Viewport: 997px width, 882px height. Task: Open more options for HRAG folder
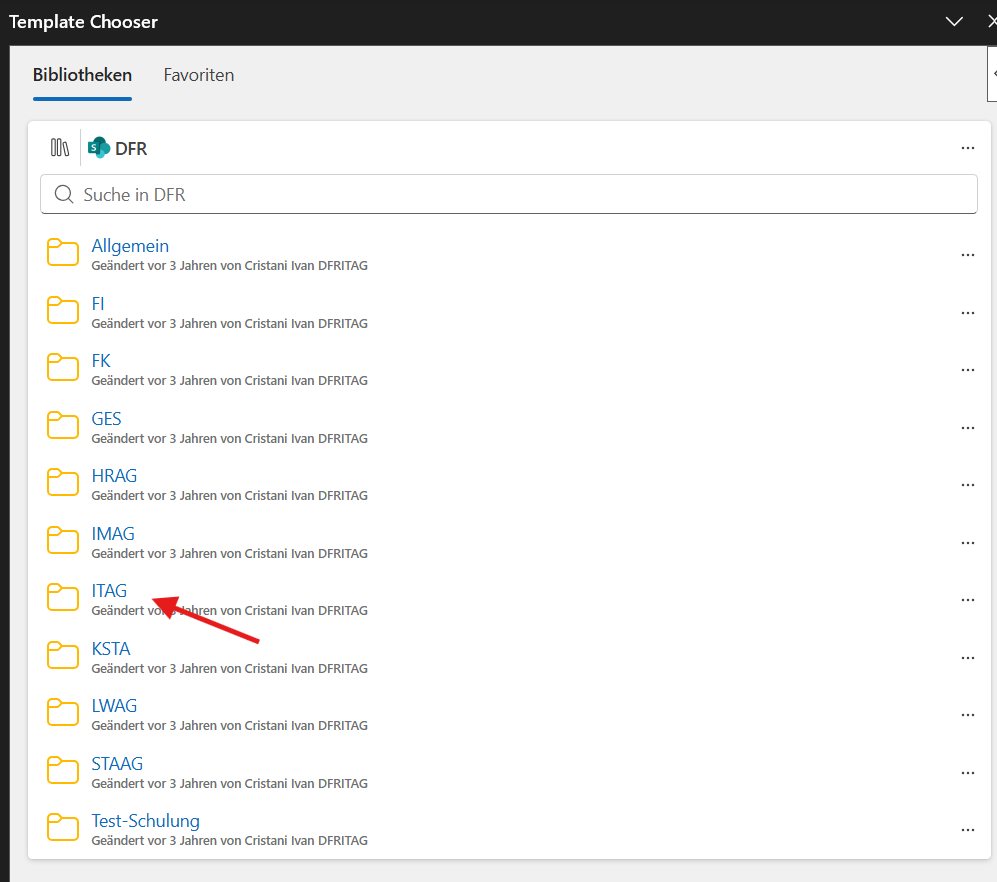[x=967, y=485]
